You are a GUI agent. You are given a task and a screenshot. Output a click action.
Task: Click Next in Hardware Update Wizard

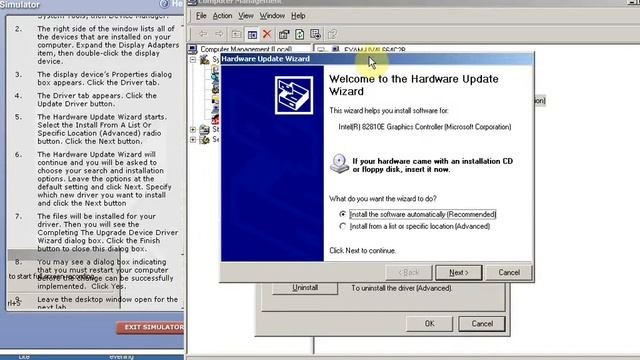(x=459, y=272)
